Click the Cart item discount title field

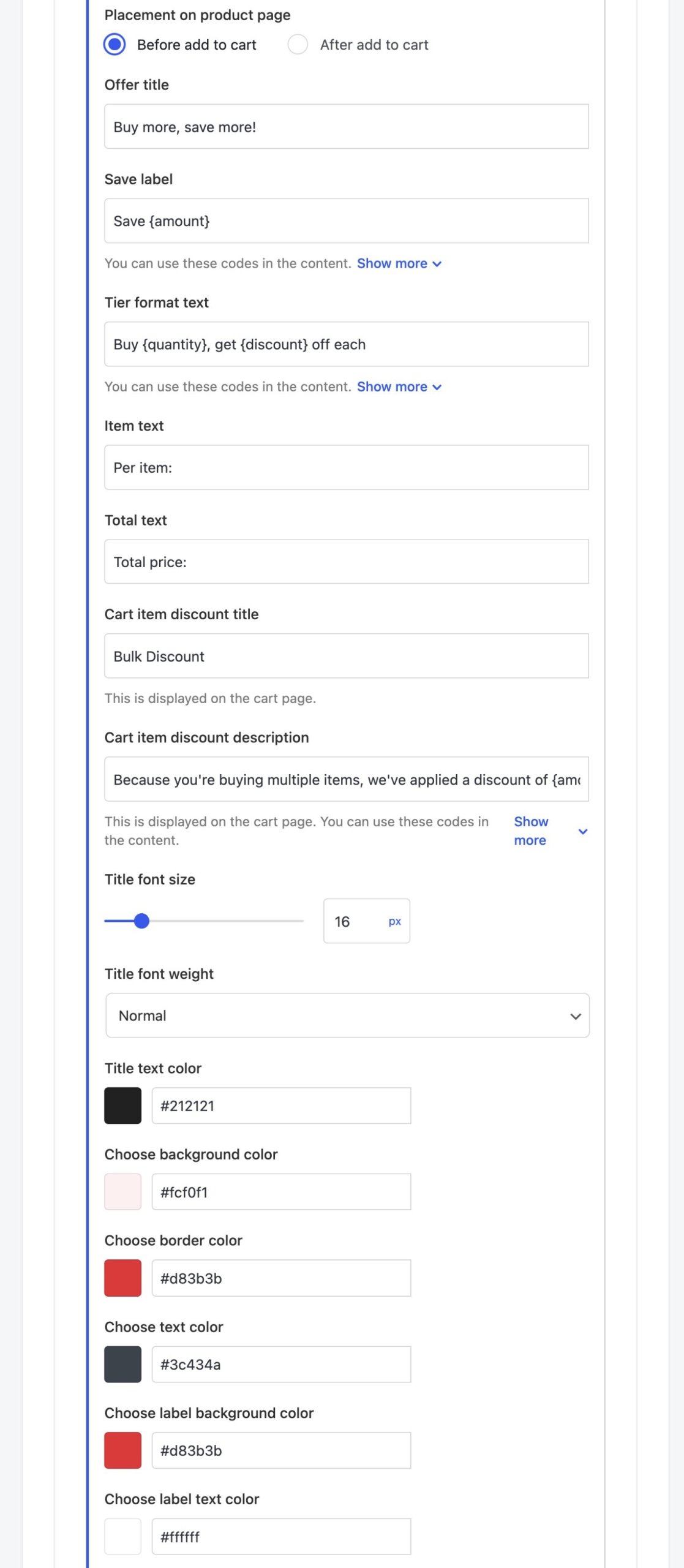pyautogui.click(x=347, y=656)
